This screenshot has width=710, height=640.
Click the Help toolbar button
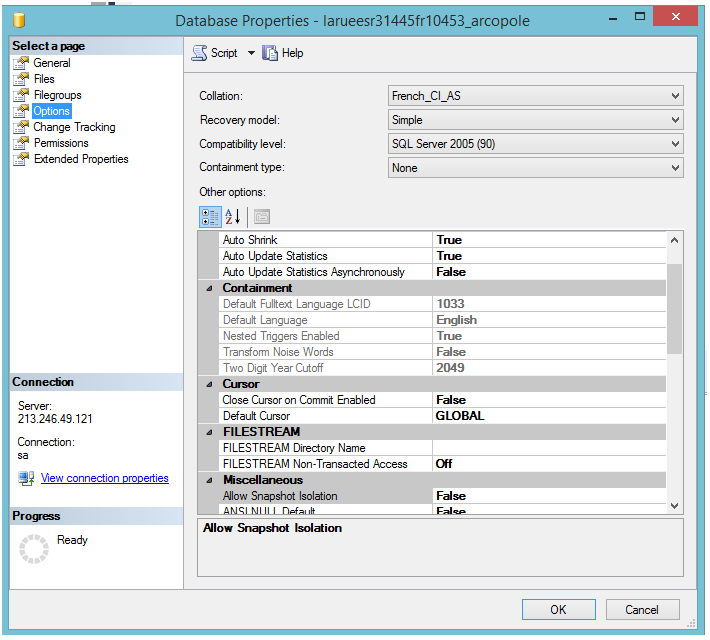pyautogui.click(x=283, y=53)
